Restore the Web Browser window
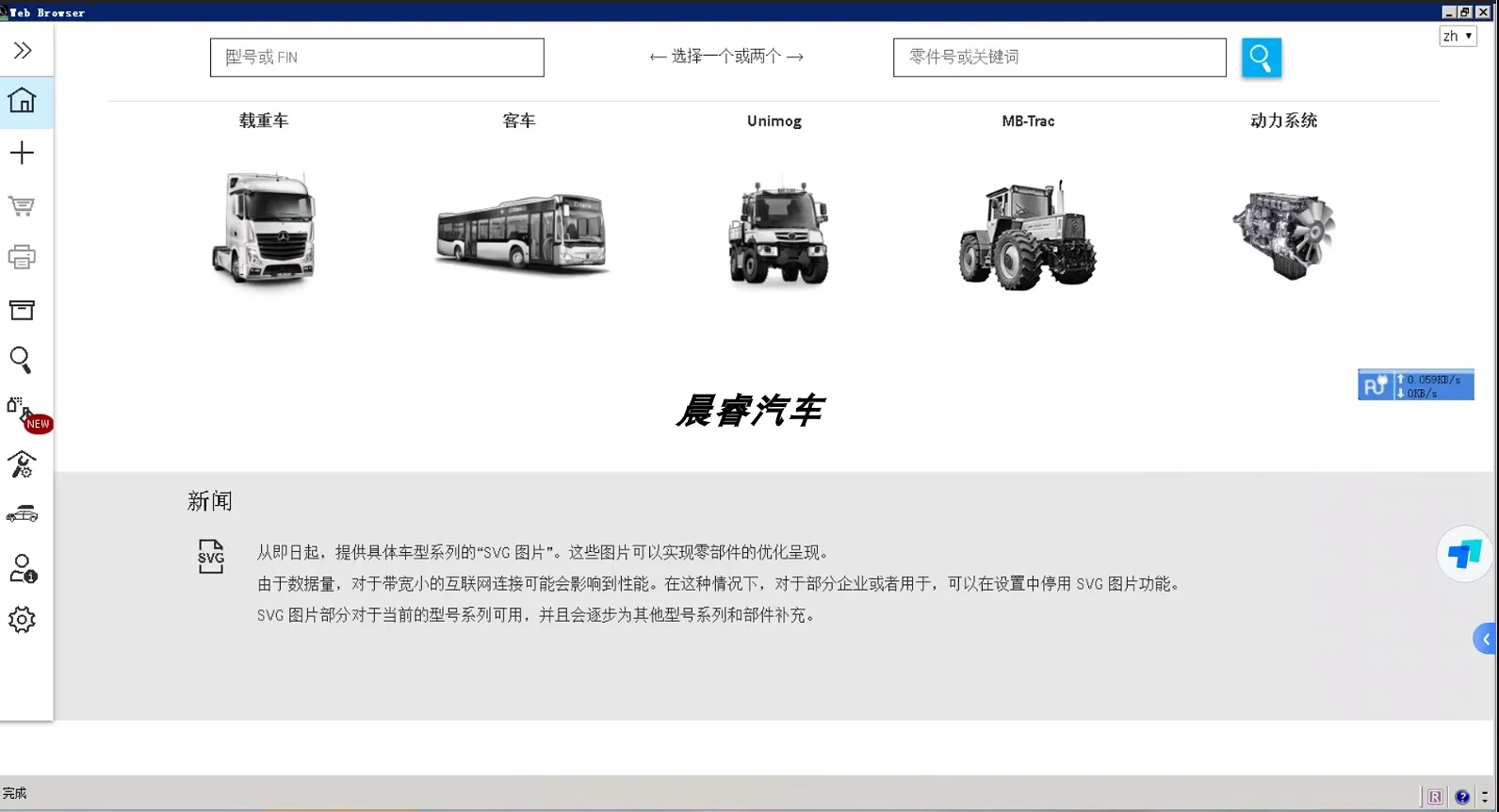1499x812 pixels. tap(1464, 11)
